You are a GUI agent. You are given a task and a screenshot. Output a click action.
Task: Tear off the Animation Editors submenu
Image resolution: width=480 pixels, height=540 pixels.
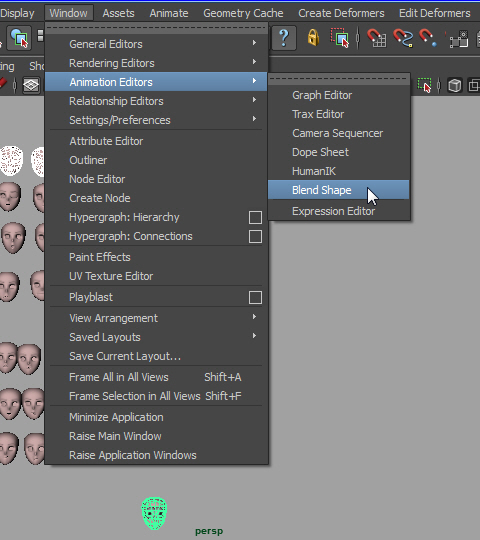pos(339,79)
